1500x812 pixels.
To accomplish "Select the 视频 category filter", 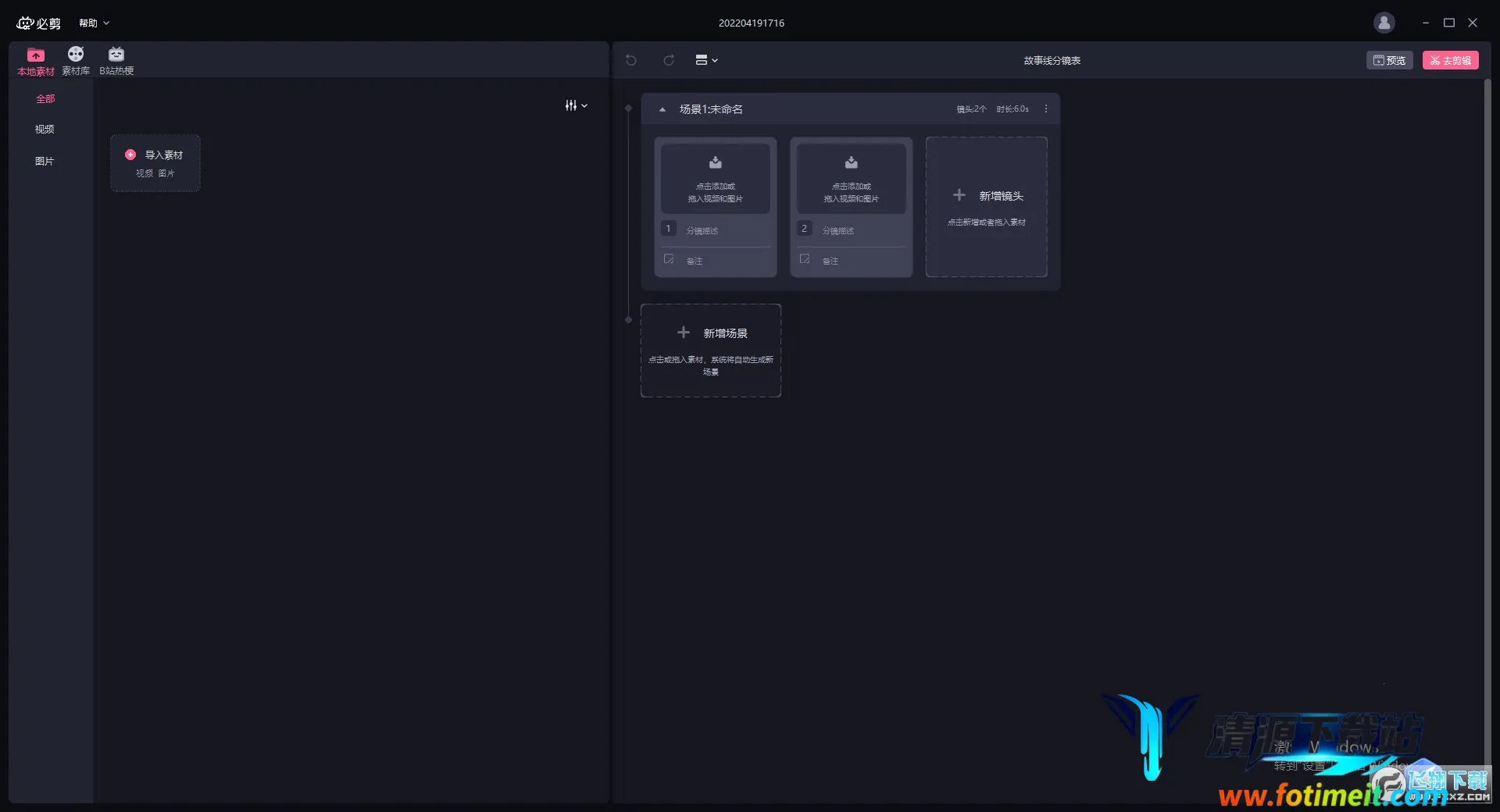I will [45, 130].
